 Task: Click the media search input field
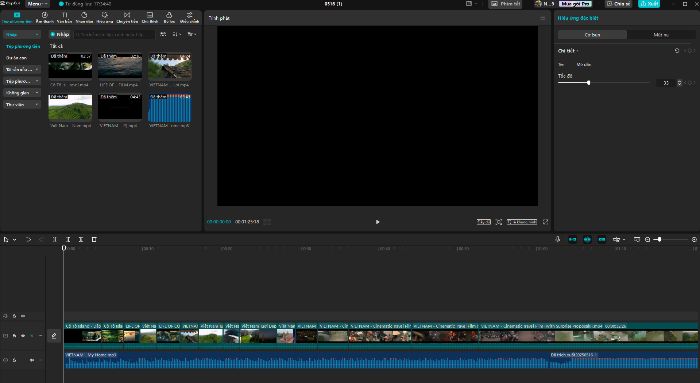pyautogui.click(x=114, y=34)
